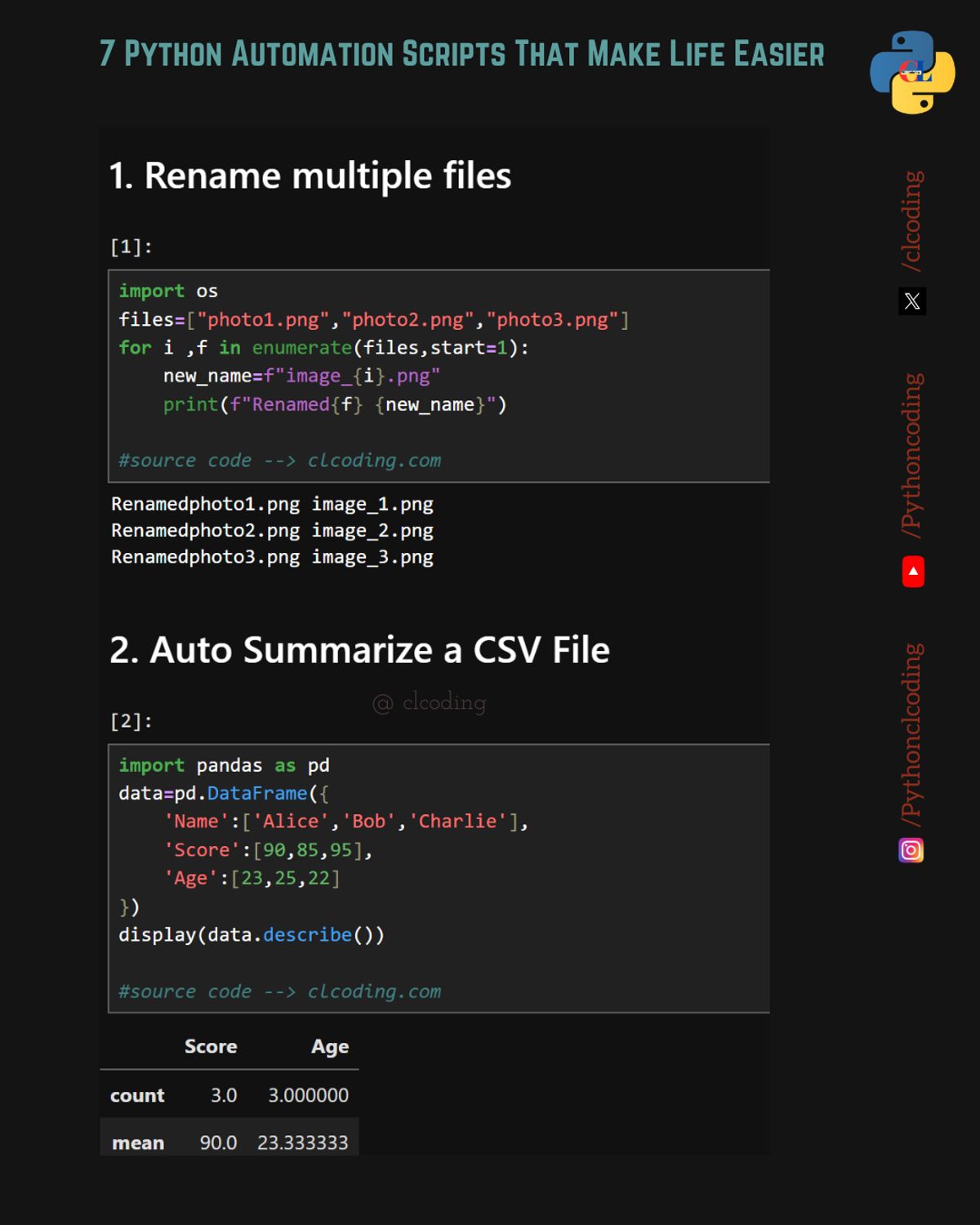Click the count Age value 3.000000

tap(309, 1095)
